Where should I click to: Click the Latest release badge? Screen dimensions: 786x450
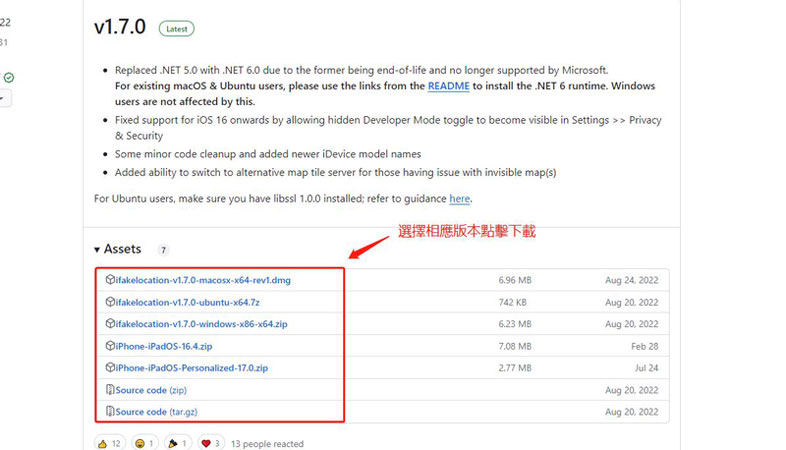(x=176, y=29)
